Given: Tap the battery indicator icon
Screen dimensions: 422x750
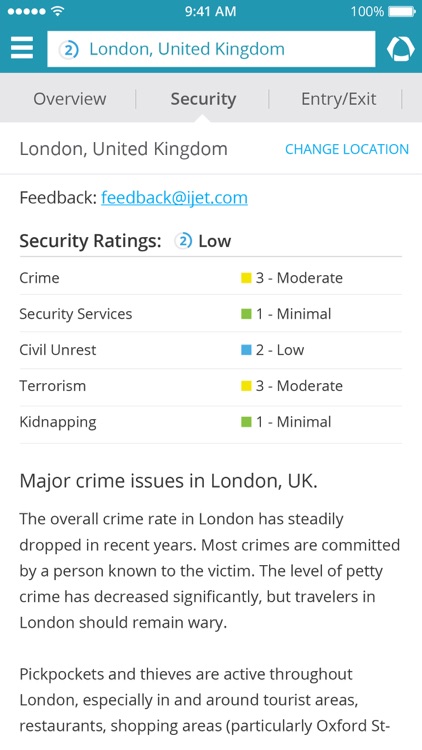Looking at the screenshot, I should tap(402, 11).
